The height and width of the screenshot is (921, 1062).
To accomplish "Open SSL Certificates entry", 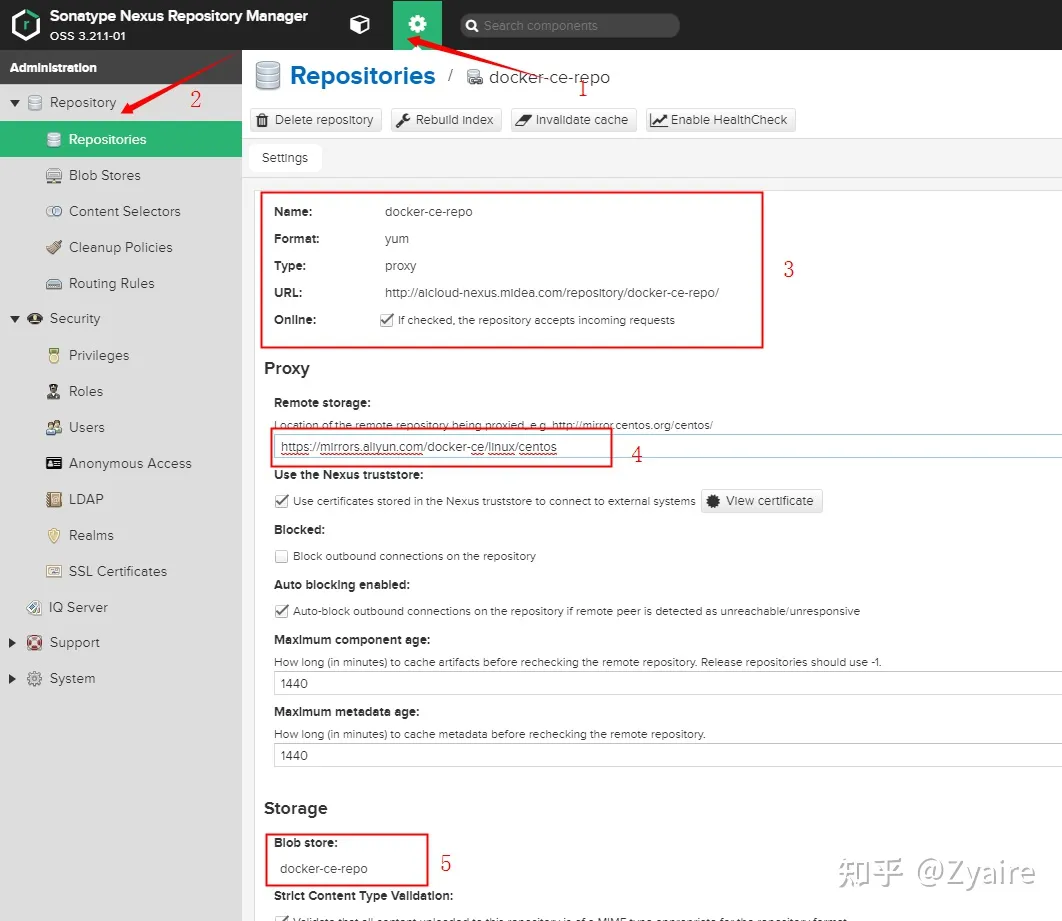I will point(118,572).
